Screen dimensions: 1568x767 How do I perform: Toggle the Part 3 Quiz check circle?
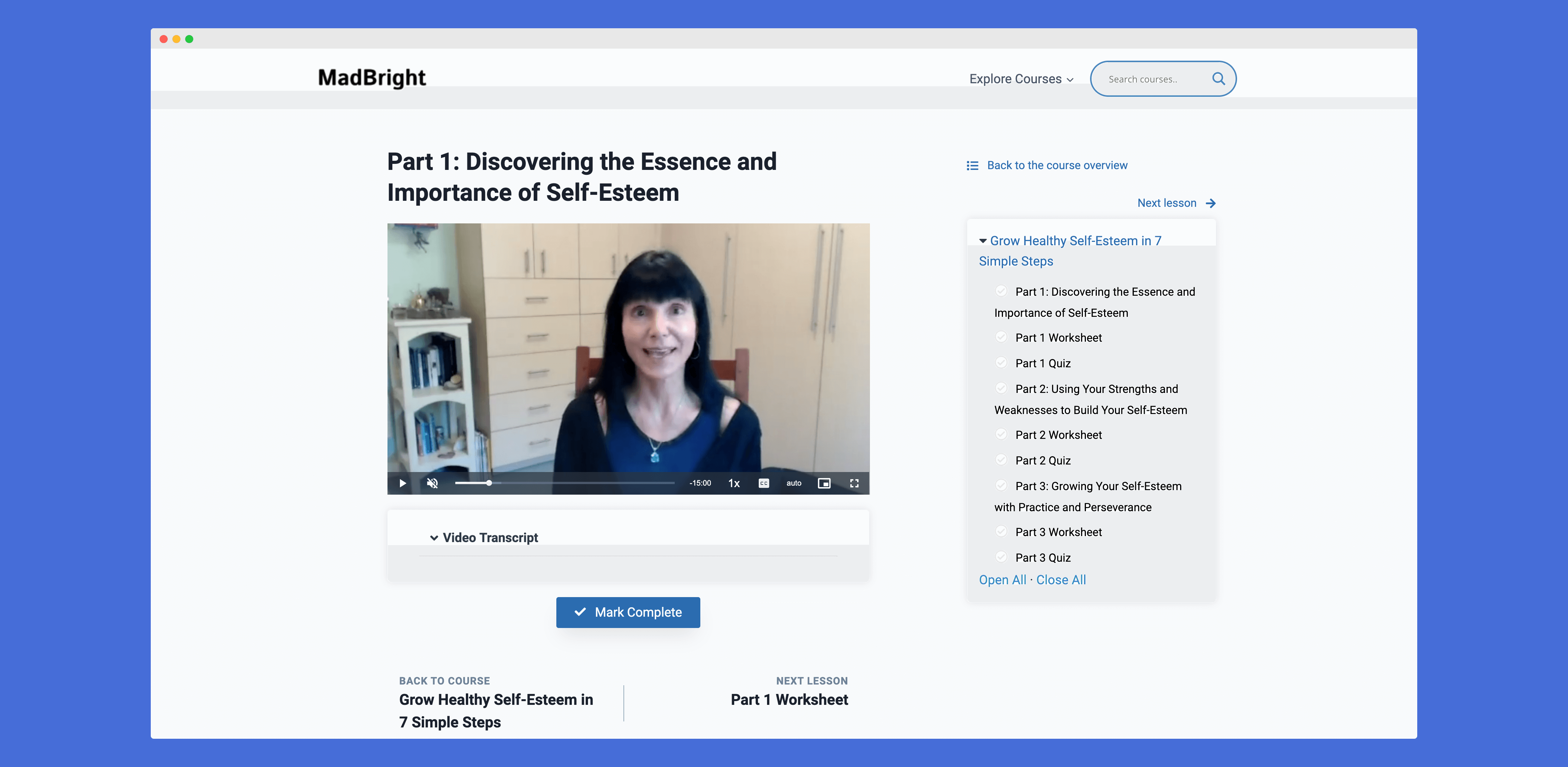pyautogui.click(x=1001, y=556)
